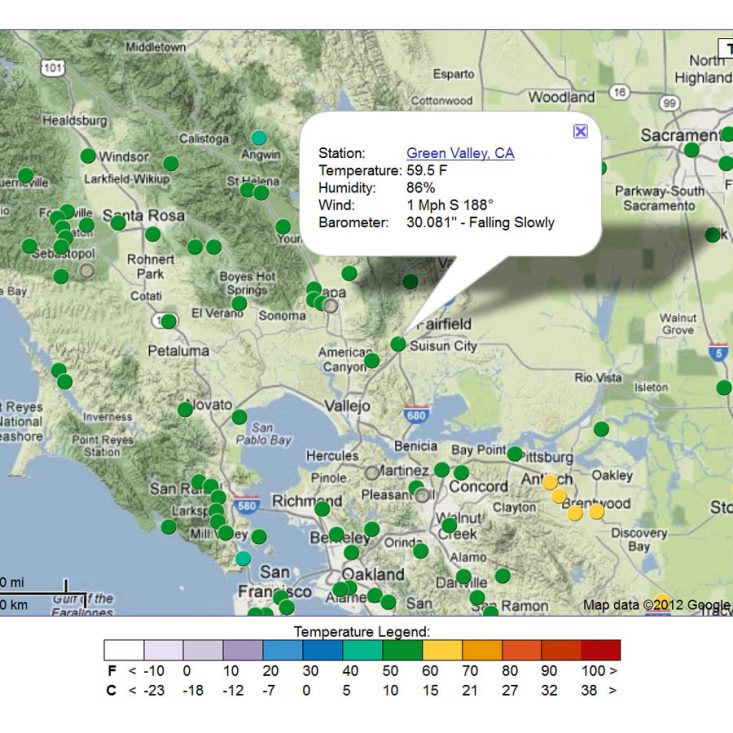Click the gray station marker at Napa
This screenshot has height=733, width=733.
(x=331, y=306)
